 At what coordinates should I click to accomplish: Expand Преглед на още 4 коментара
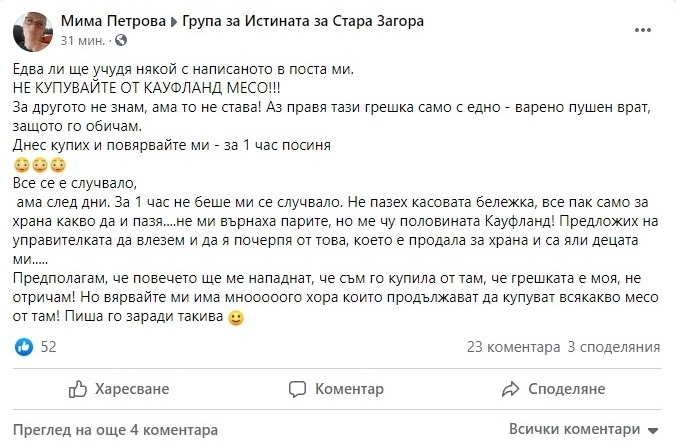(x=116, y=431)
